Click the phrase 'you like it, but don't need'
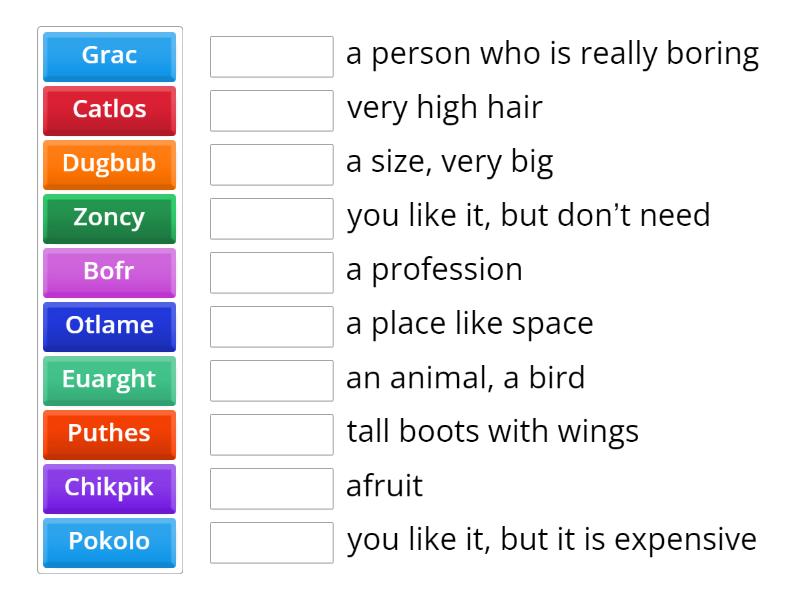800x600 pixels. coord(529,216)
